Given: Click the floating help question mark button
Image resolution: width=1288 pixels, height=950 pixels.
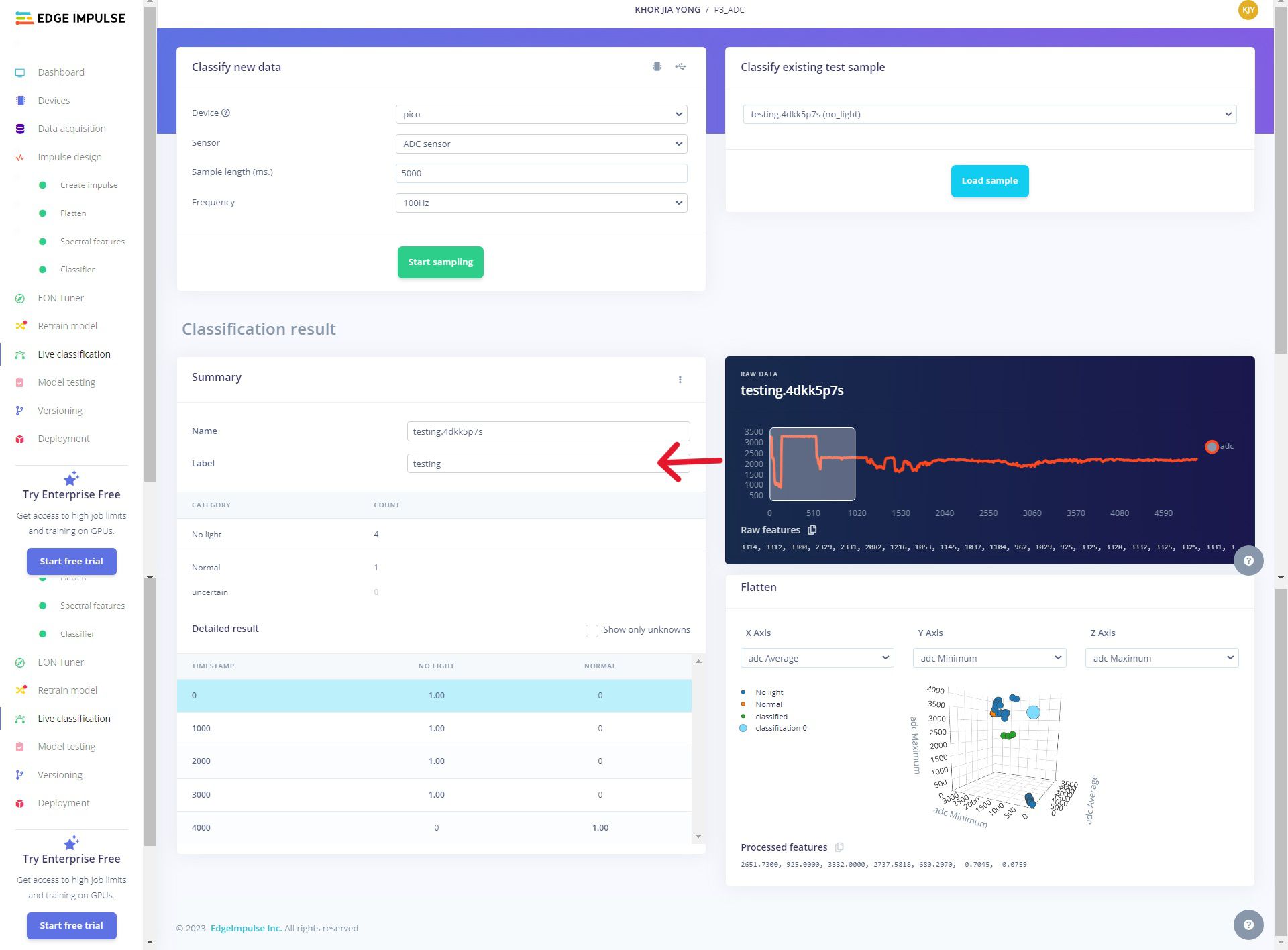Looking at the screenshot, I should 1248,561.
